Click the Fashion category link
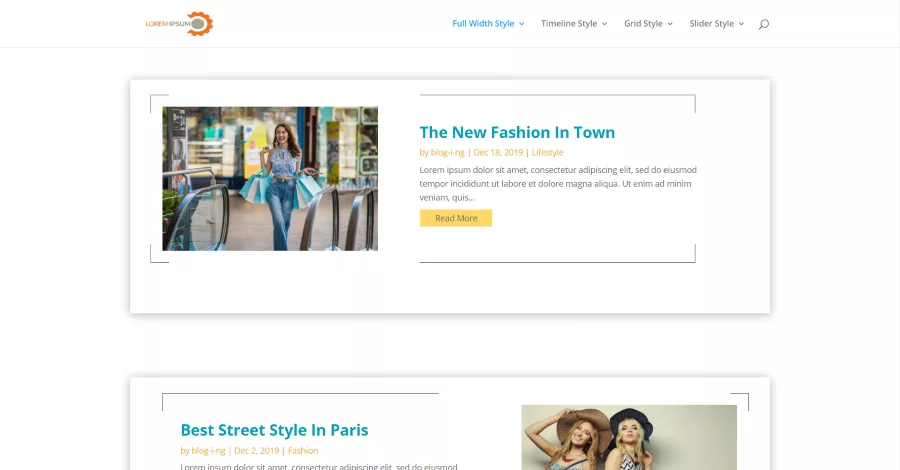The width and height of the screenshot is (900, 470). click(303, 451)
